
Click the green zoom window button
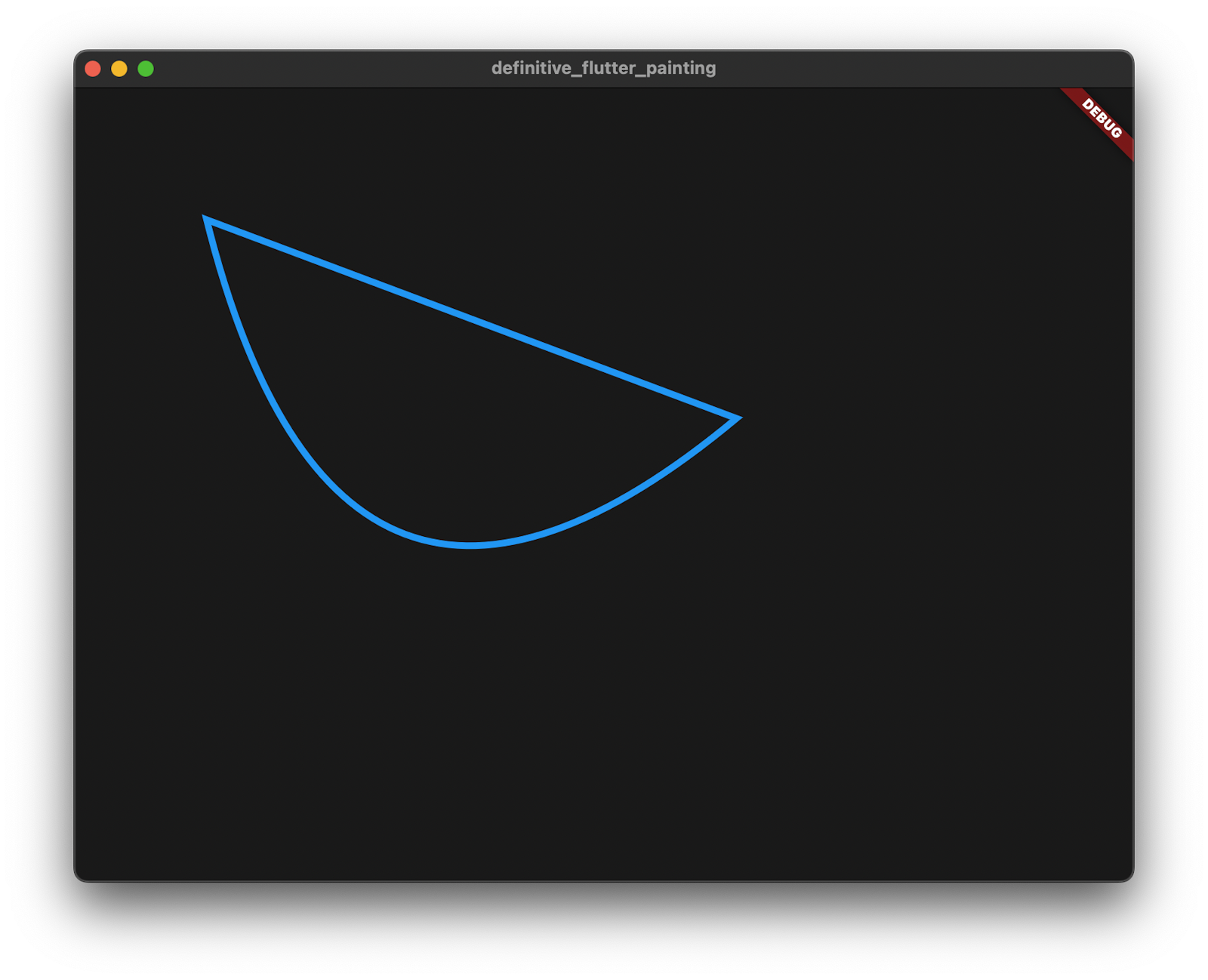[145, 68]
